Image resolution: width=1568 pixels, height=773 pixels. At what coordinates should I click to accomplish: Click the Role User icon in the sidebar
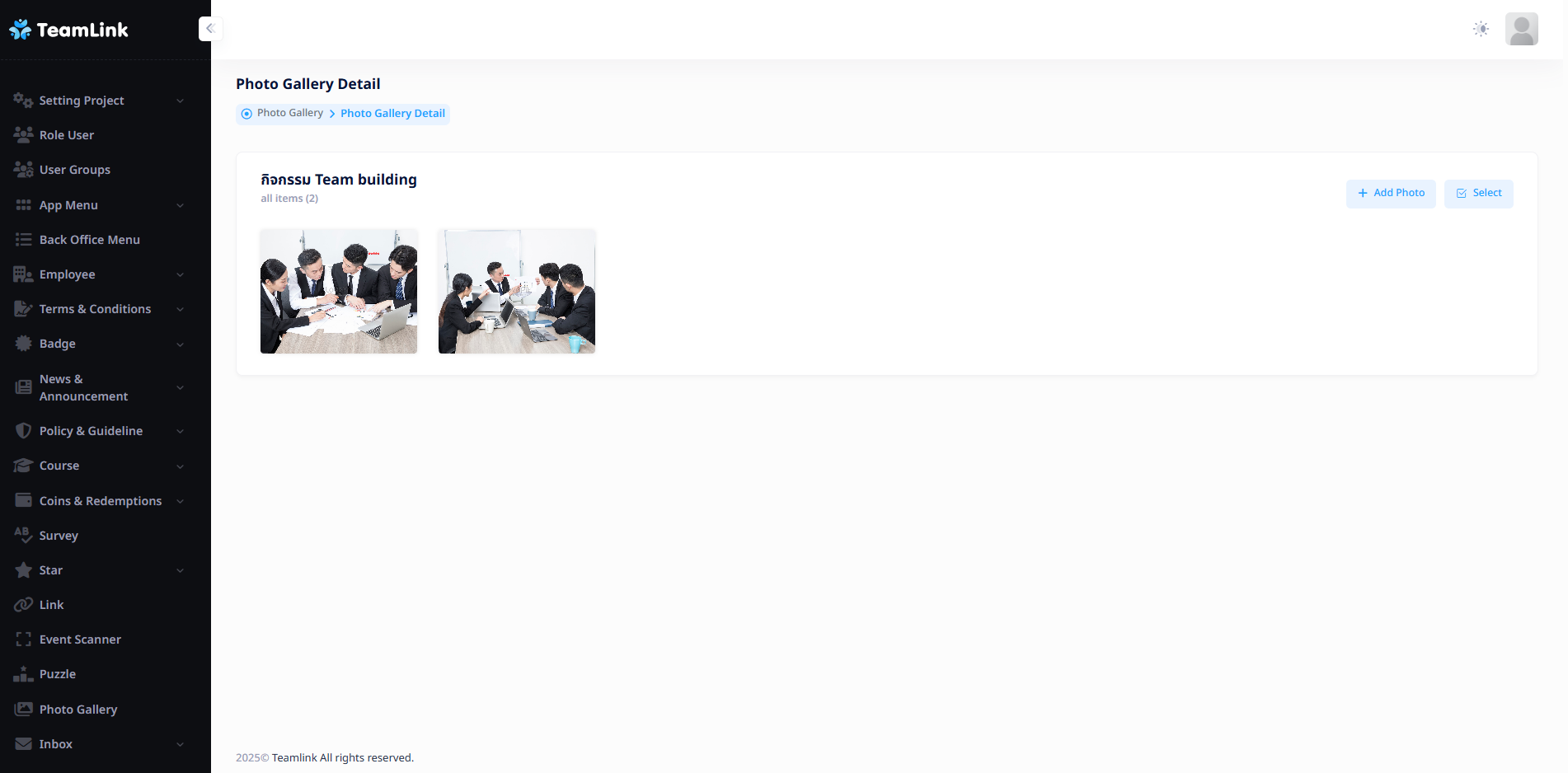(x=23, y=135)
